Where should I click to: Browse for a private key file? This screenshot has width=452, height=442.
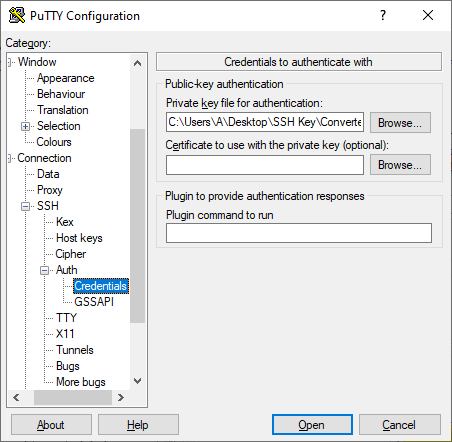[400, 123]
